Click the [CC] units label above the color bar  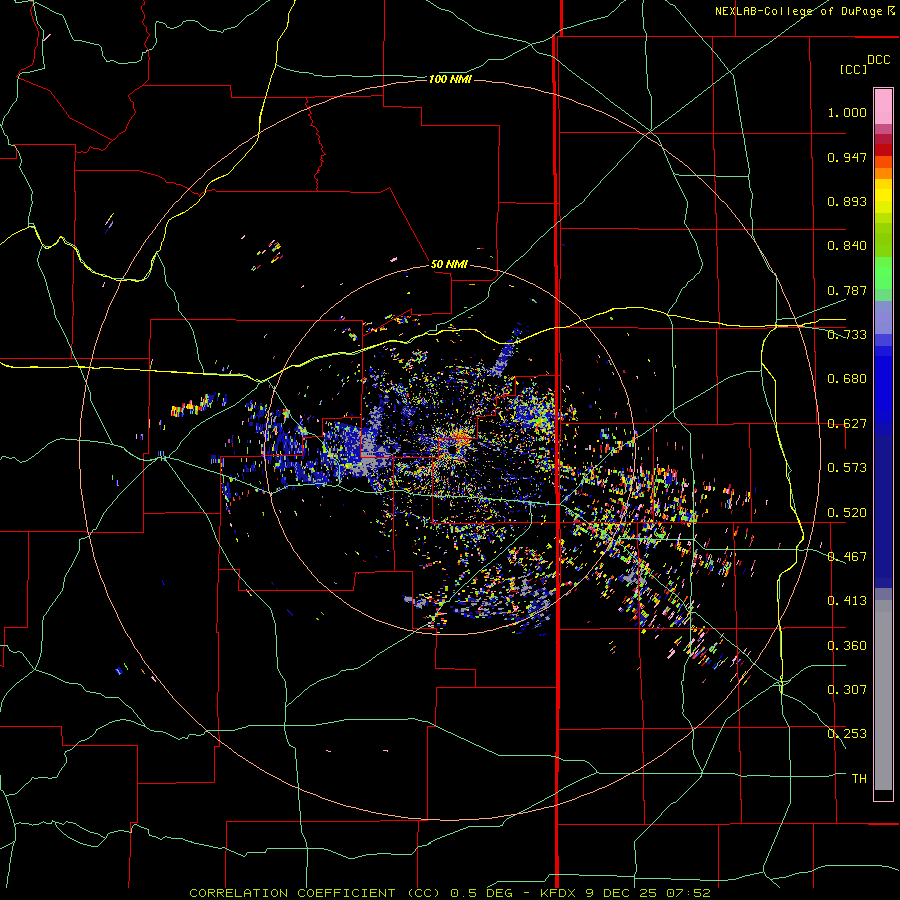pos(853,69)
